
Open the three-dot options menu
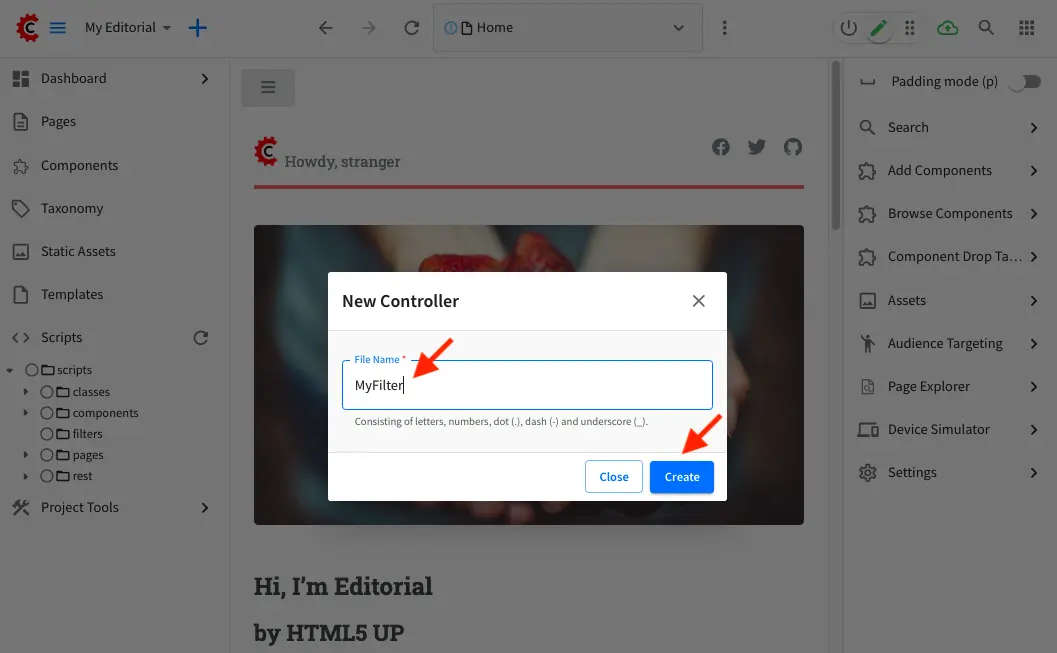coord(725,28)
